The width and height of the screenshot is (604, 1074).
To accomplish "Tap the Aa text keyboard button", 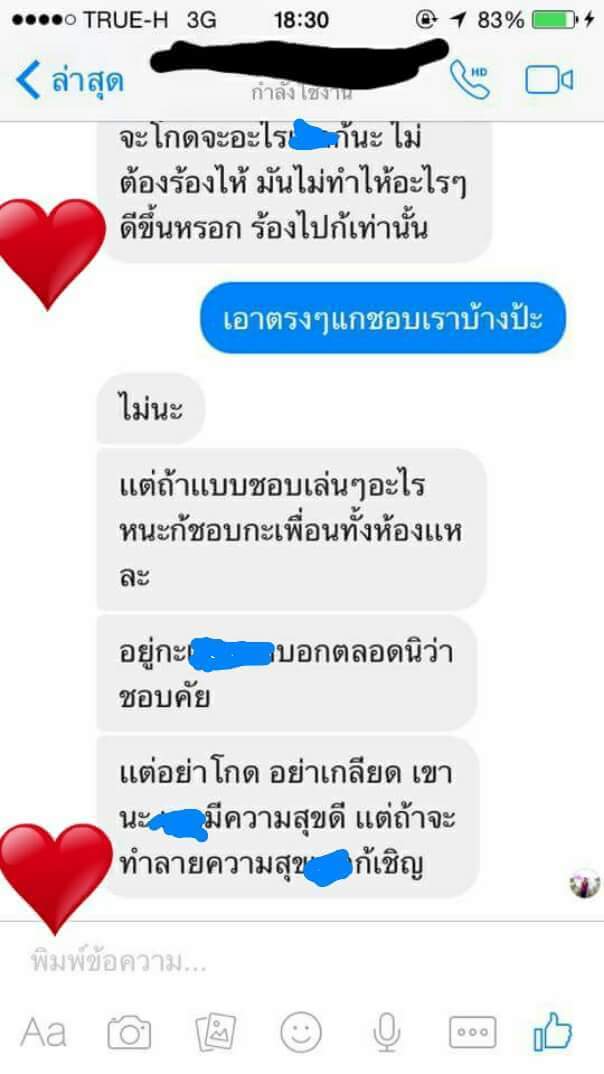I will tap(43, 1032).
